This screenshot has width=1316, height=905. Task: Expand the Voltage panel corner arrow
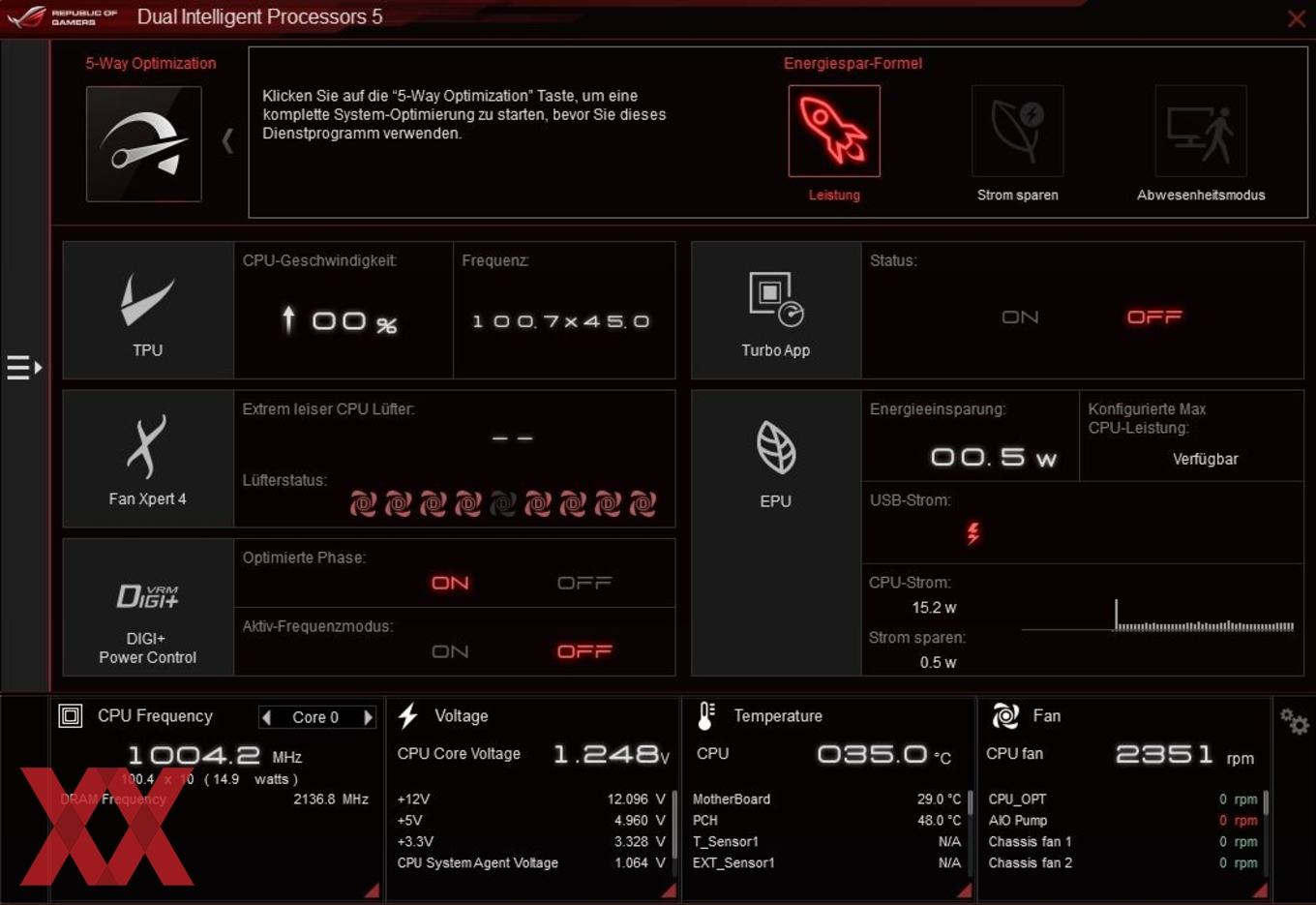click(669, 890)
